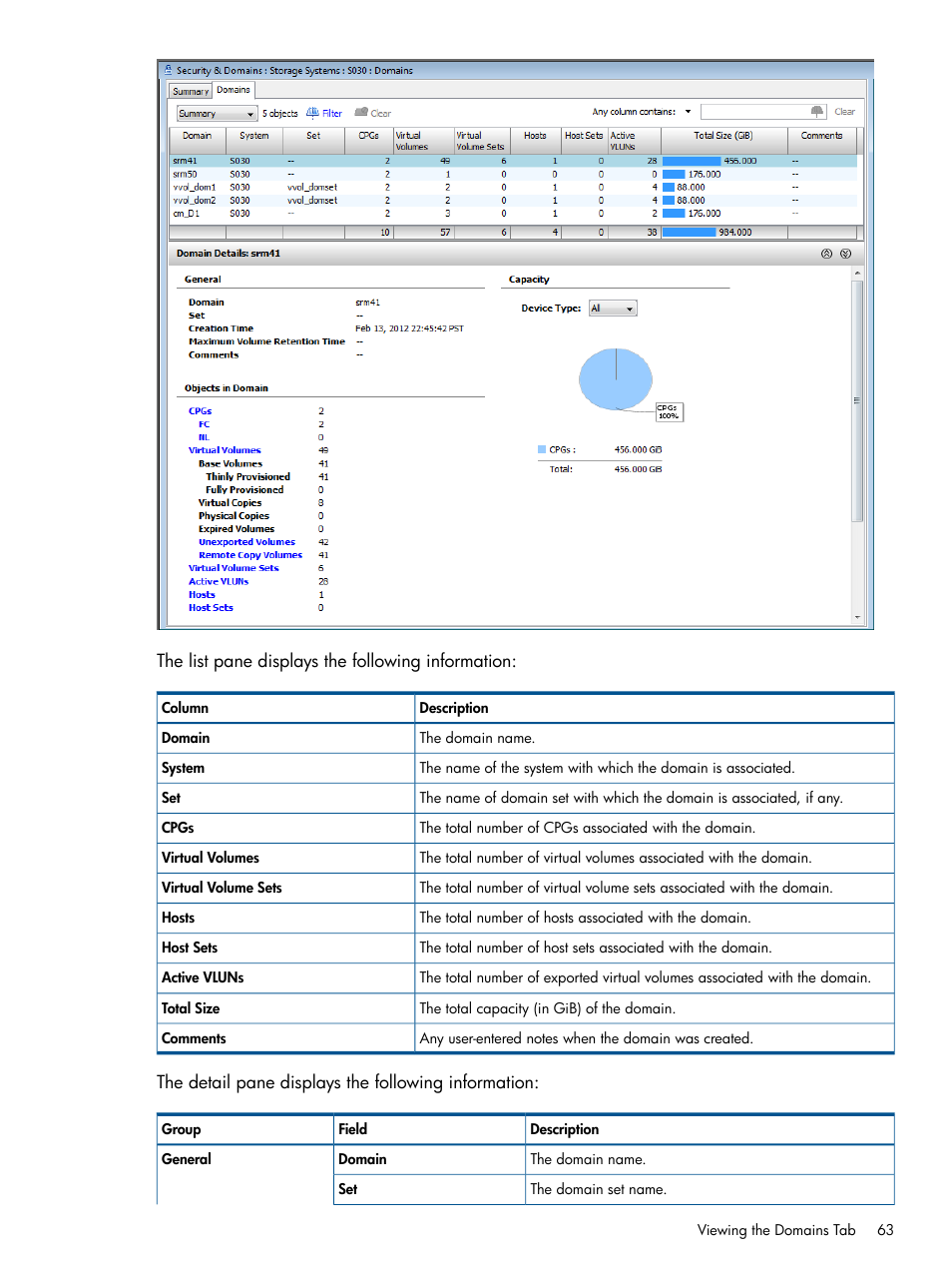This screenshot has height=1269, width=952.
Task: Collapse the Domain Details pane with up-arrow icon
Action: pyautogui.click(x=826, y=254)
